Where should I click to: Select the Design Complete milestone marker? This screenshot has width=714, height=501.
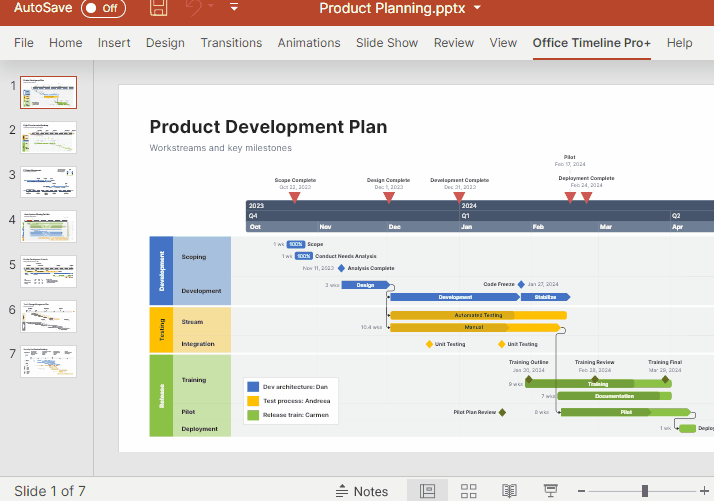coord(388,197)
